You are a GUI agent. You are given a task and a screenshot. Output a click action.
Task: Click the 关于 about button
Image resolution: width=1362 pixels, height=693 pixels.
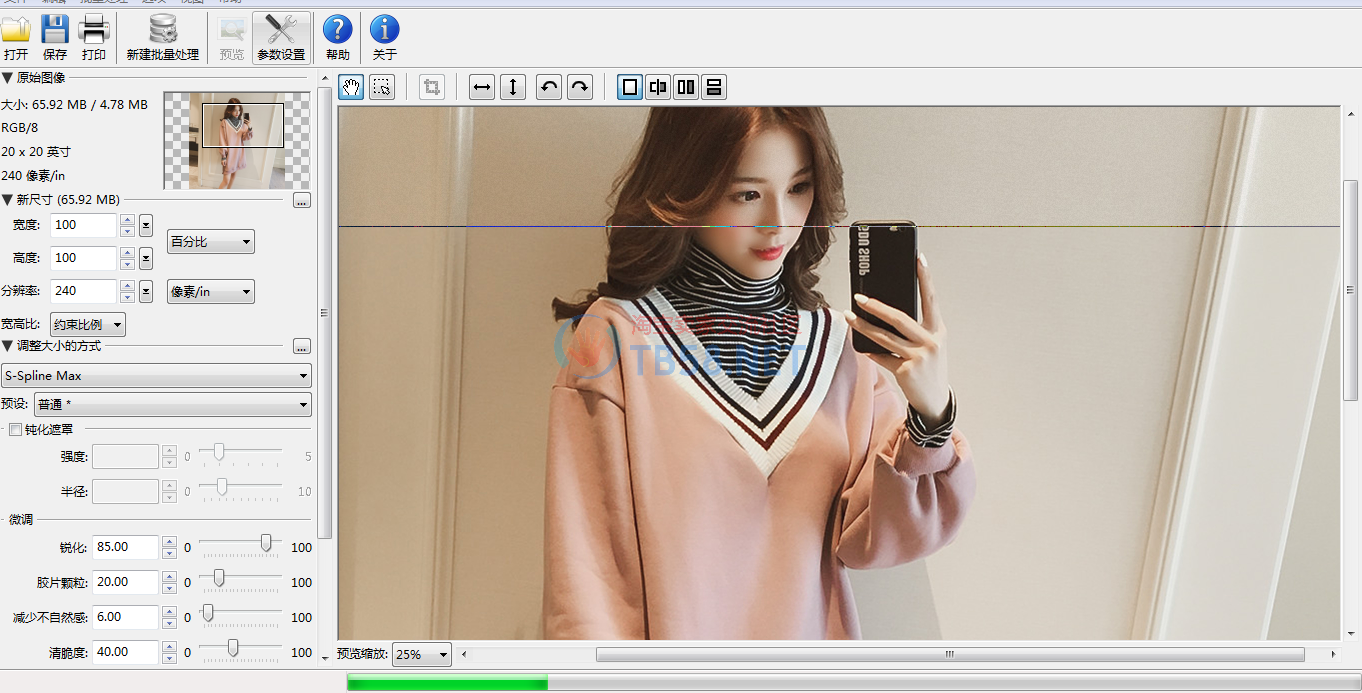point(384,38)
